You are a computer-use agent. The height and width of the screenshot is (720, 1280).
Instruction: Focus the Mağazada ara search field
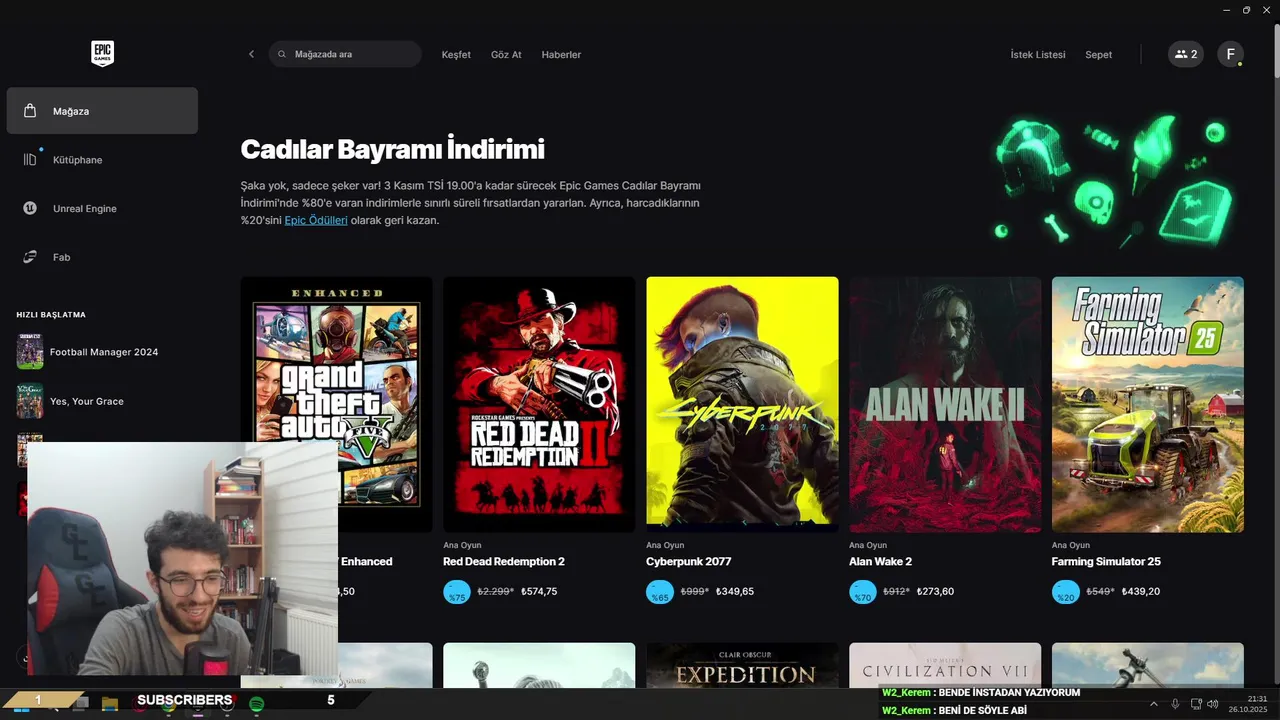[345, 54]
